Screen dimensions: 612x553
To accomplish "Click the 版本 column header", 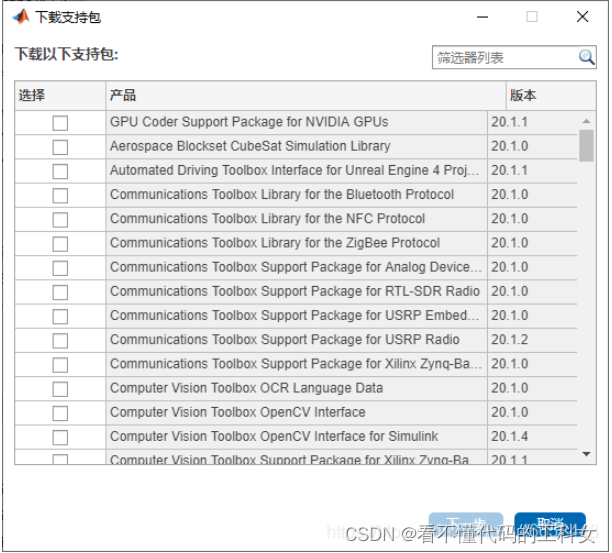I will coord(551,95).
